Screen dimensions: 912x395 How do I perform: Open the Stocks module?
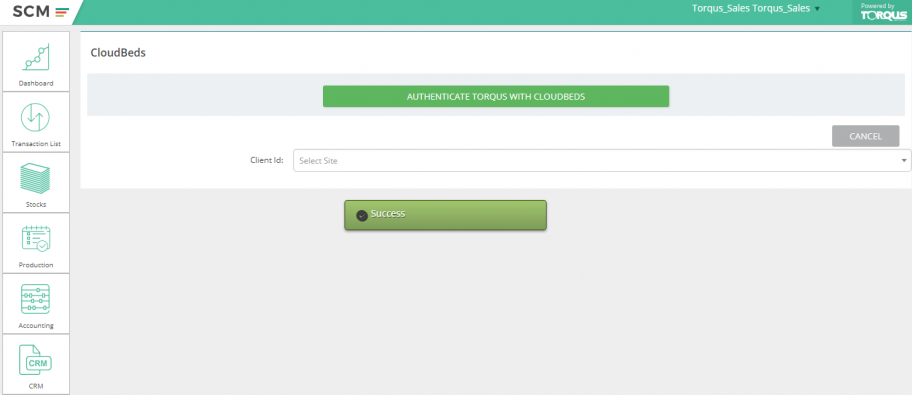pyautogui.click(x=36, y=183)
